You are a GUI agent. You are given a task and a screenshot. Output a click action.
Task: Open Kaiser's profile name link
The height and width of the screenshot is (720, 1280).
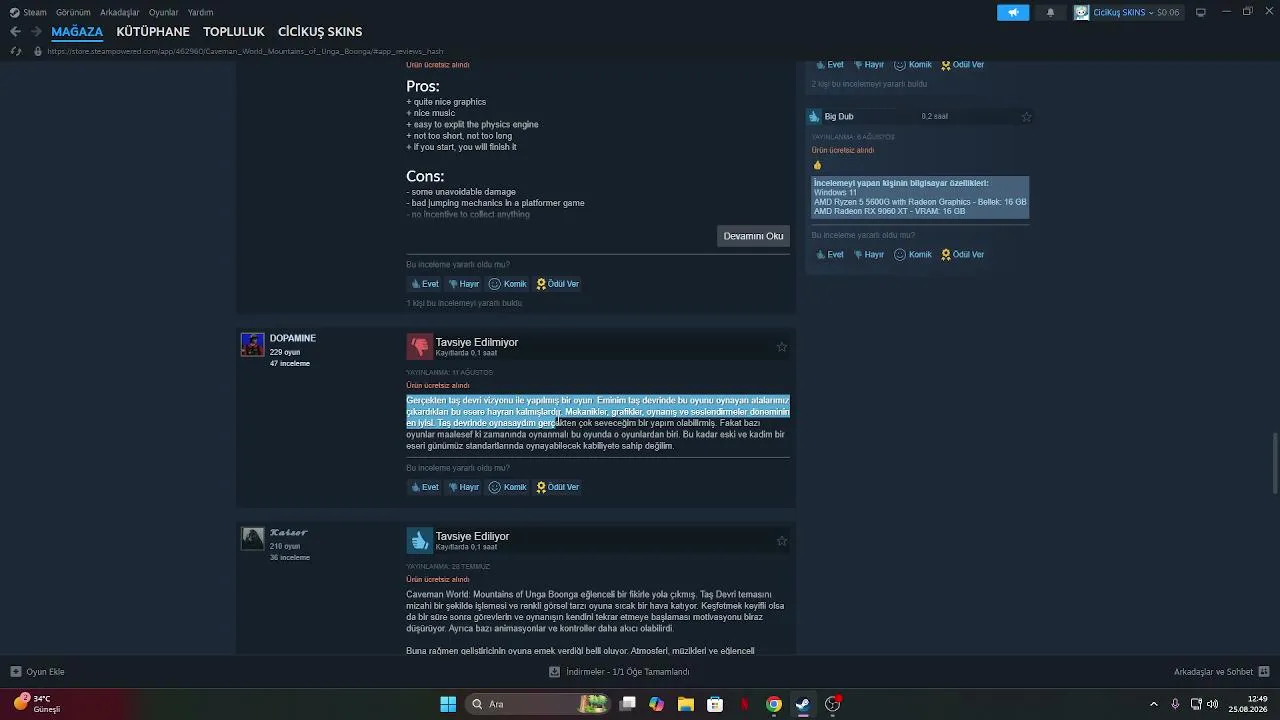(x=288, y=532)
